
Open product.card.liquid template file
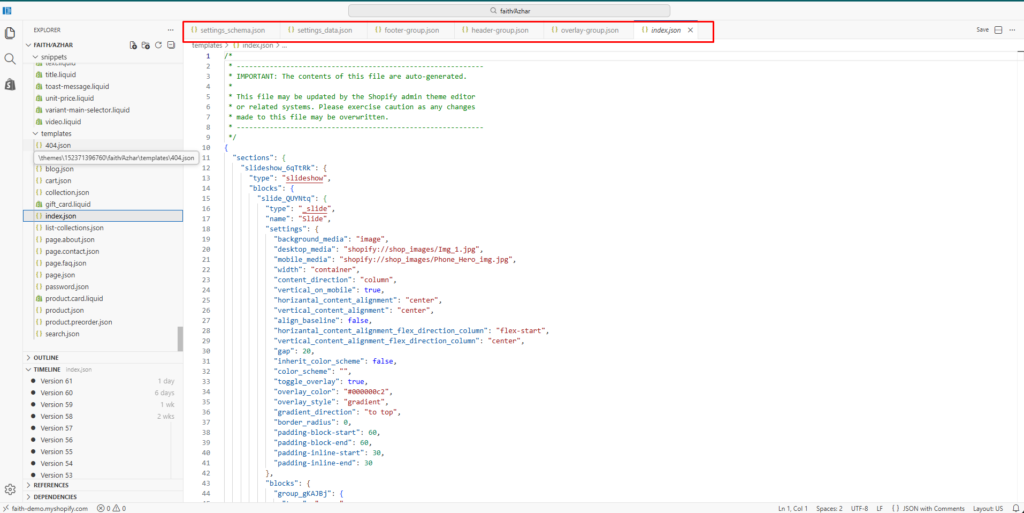tap(74, 298)
